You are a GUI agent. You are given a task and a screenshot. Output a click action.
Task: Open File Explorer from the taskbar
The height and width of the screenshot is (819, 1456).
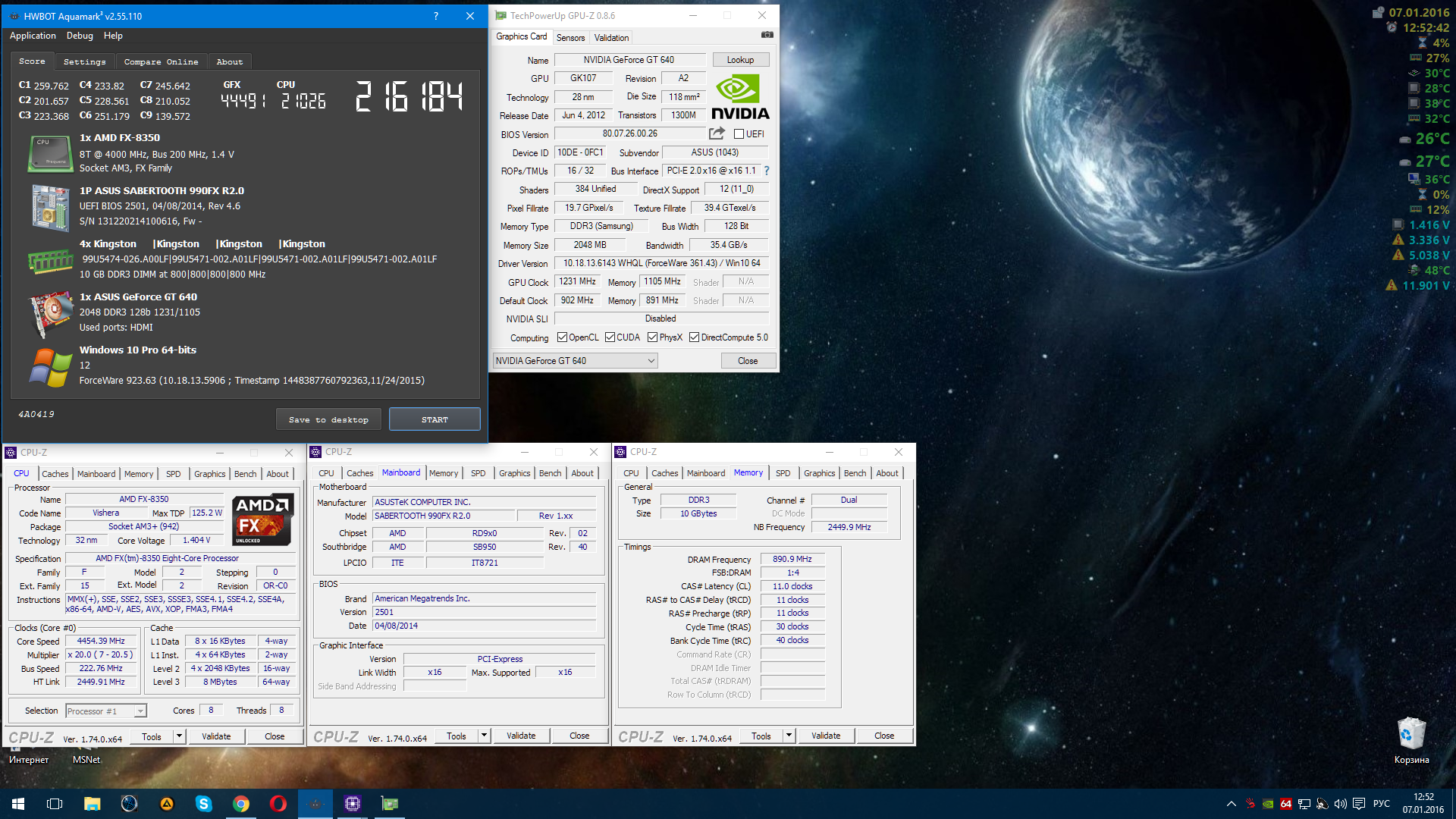point(92,804)
